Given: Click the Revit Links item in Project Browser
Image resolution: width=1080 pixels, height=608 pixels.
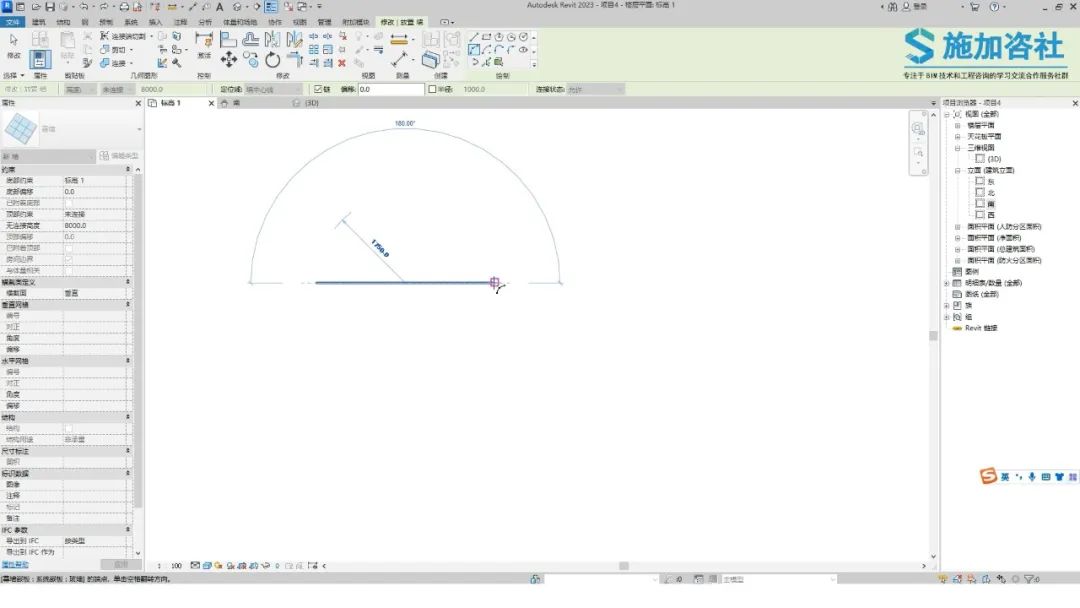Looking at the screenshot, I should (x=981, y=328).
